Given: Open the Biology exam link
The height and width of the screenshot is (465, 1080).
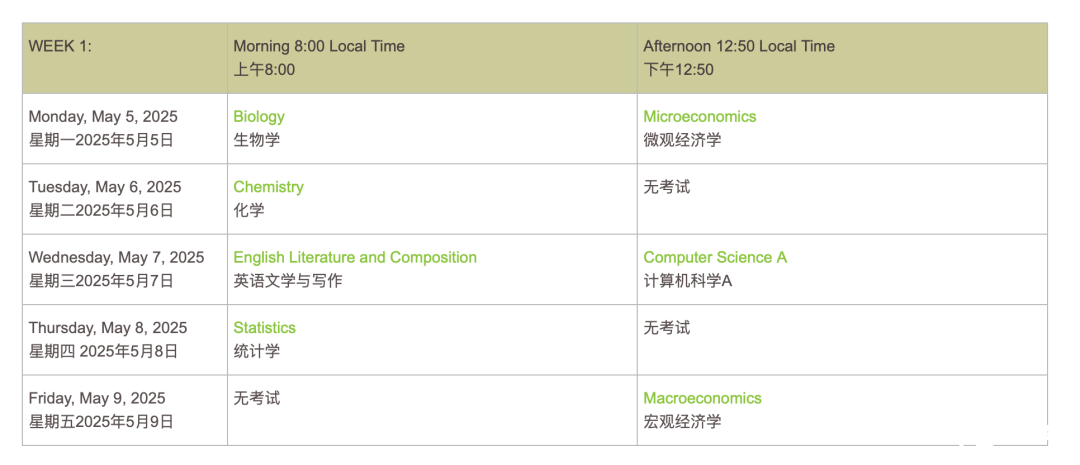Looking at the screenshot, I should [x=259, y=116].
